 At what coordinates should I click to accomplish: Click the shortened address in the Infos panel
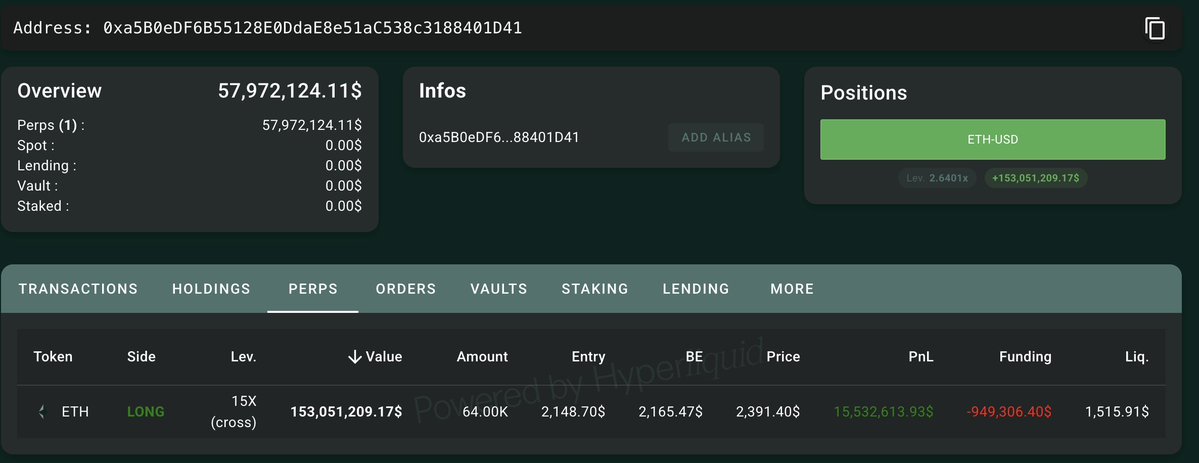(499, 137)
